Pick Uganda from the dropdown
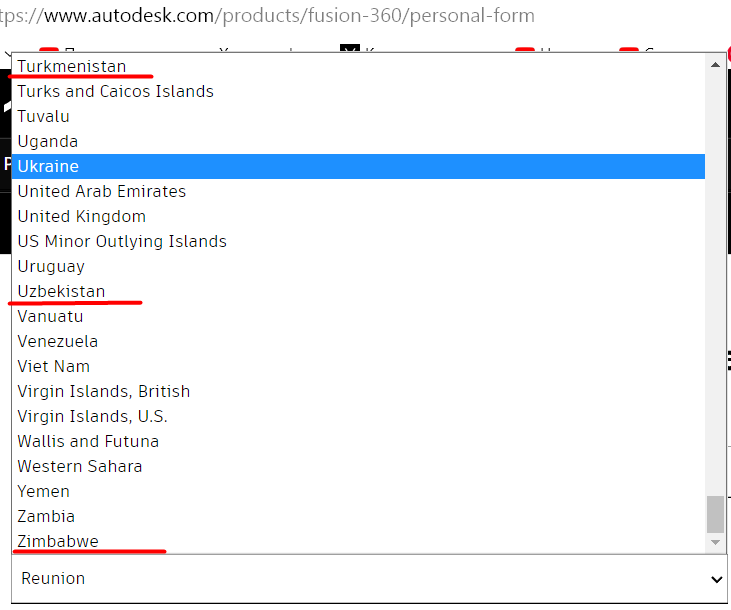 [x=47, y=141]
